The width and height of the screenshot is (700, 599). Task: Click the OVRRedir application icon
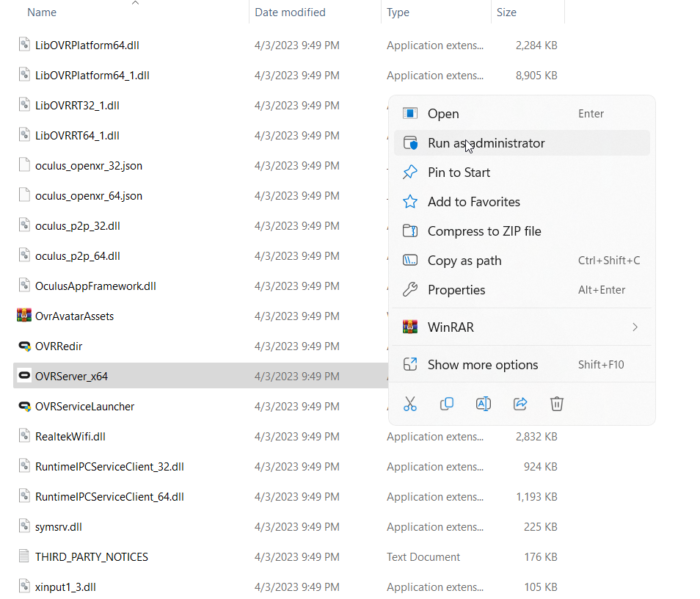coord(24,346)
